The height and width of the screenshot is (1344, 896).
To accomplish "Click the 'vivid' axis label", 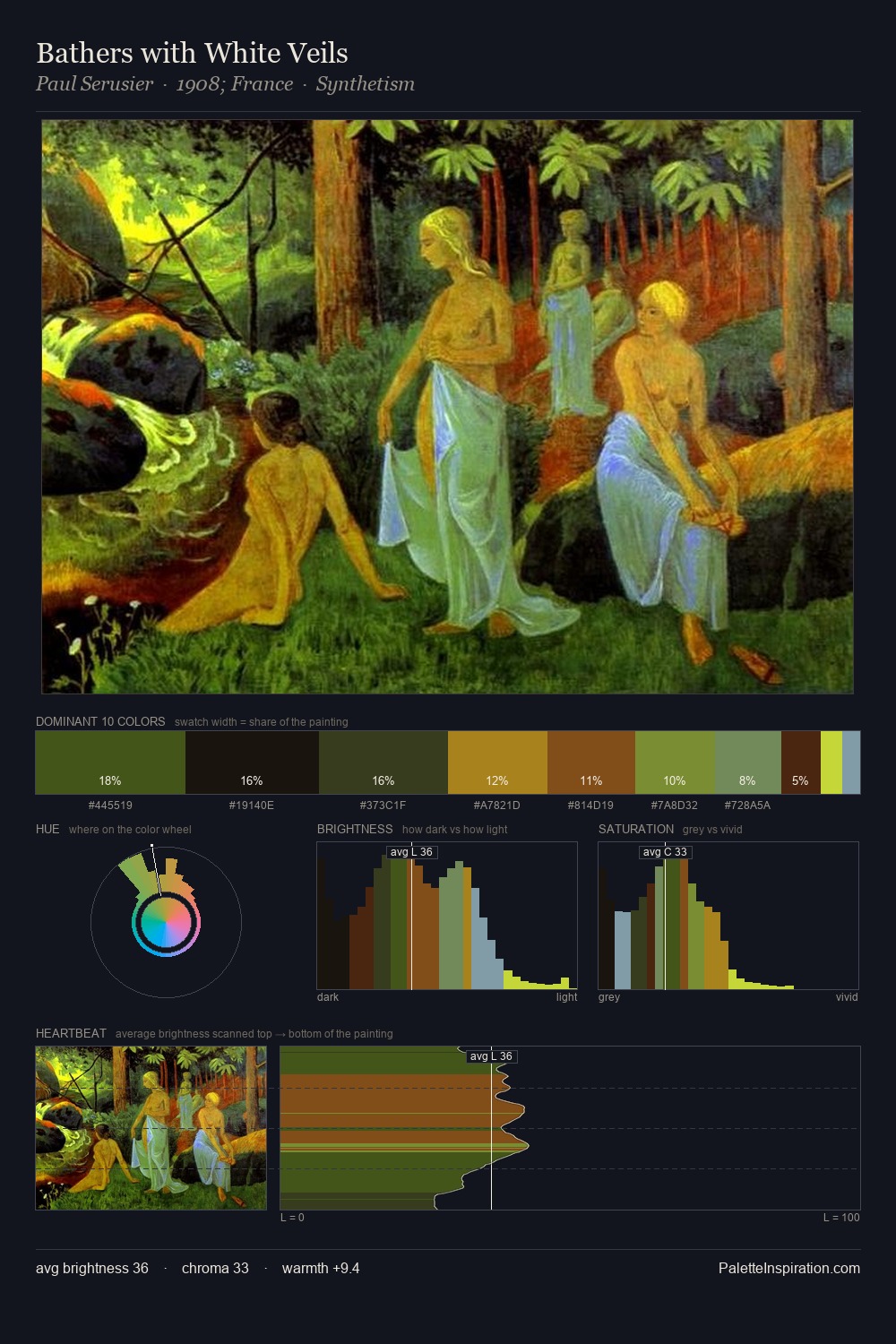I will [x=847, y=997].
